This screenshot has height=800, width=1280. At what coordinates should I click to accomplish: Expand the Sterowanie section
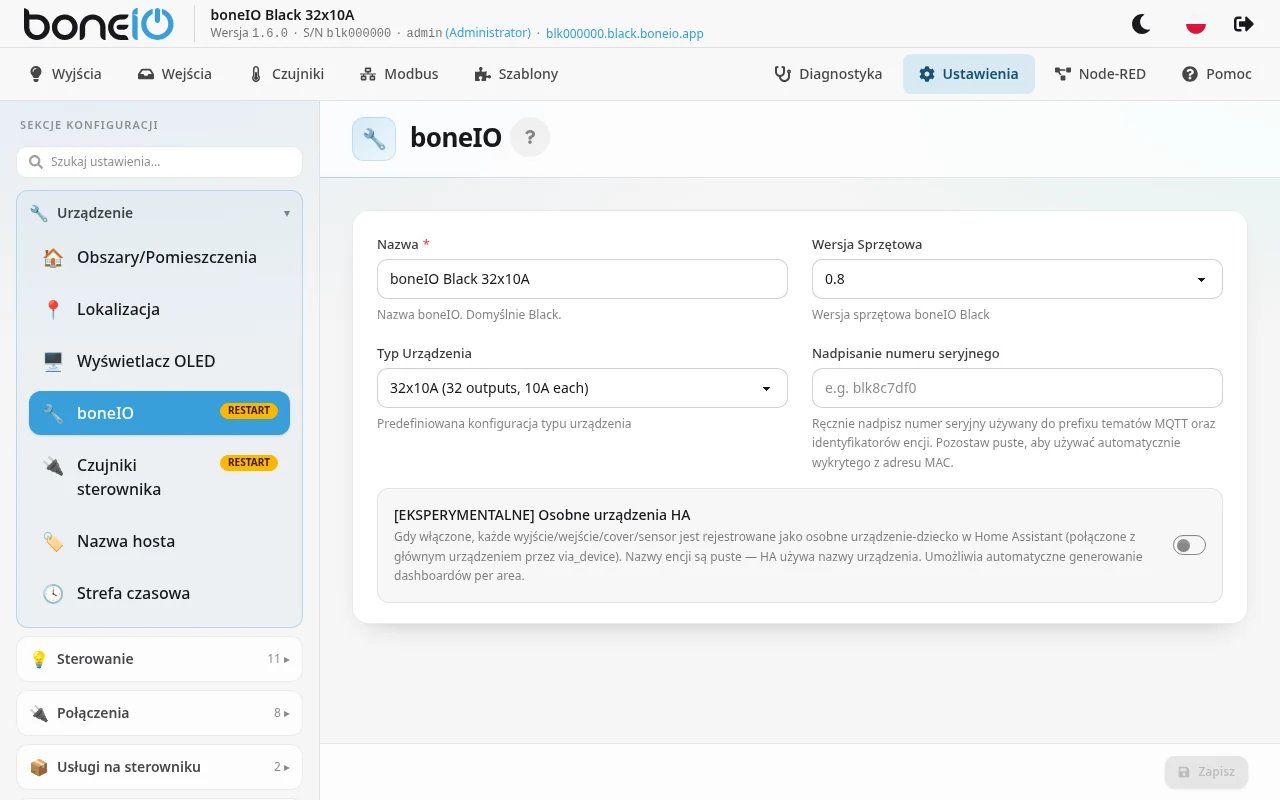[x=159, y=659]
